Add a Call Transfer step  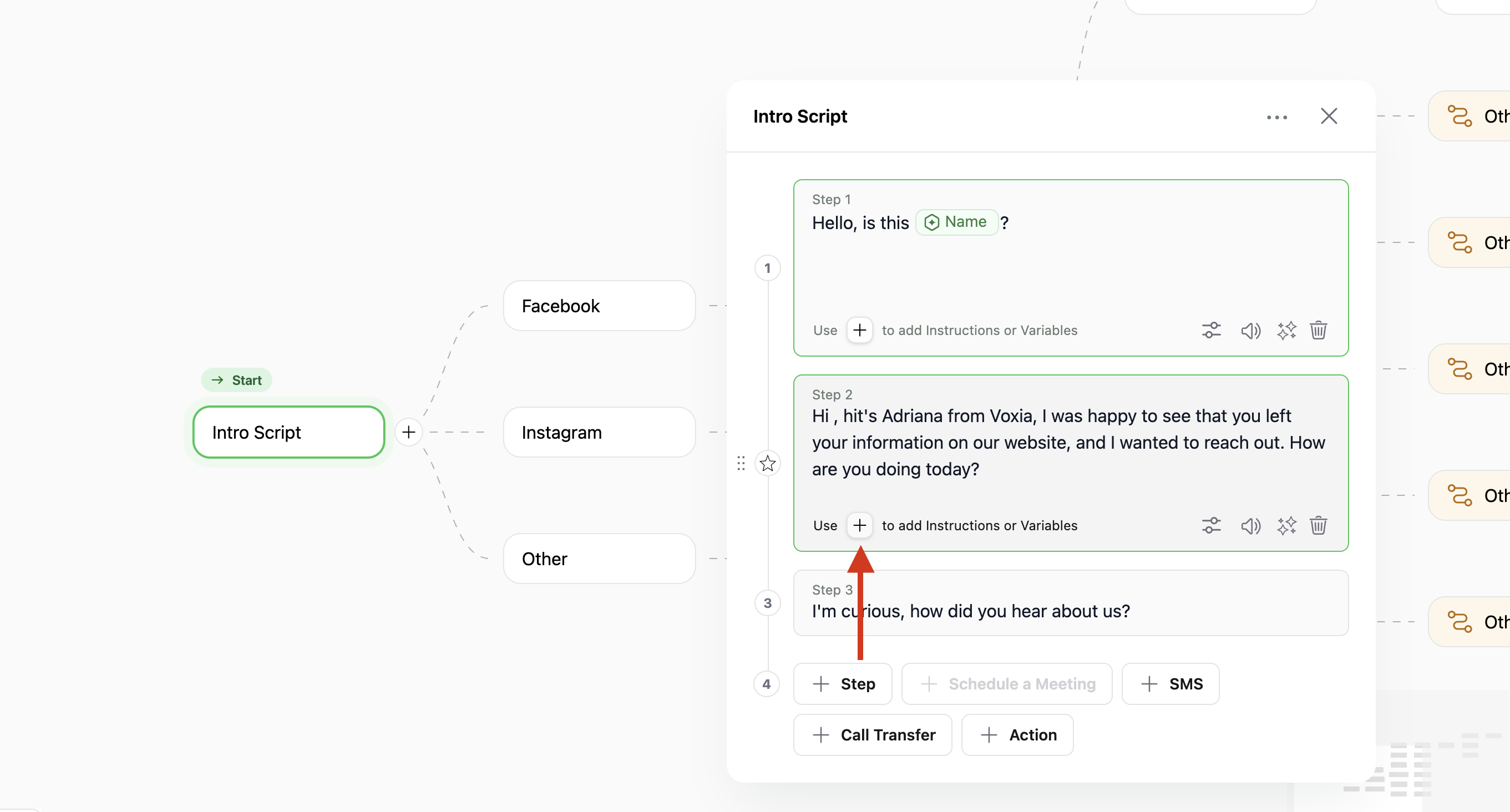(873, 734)
